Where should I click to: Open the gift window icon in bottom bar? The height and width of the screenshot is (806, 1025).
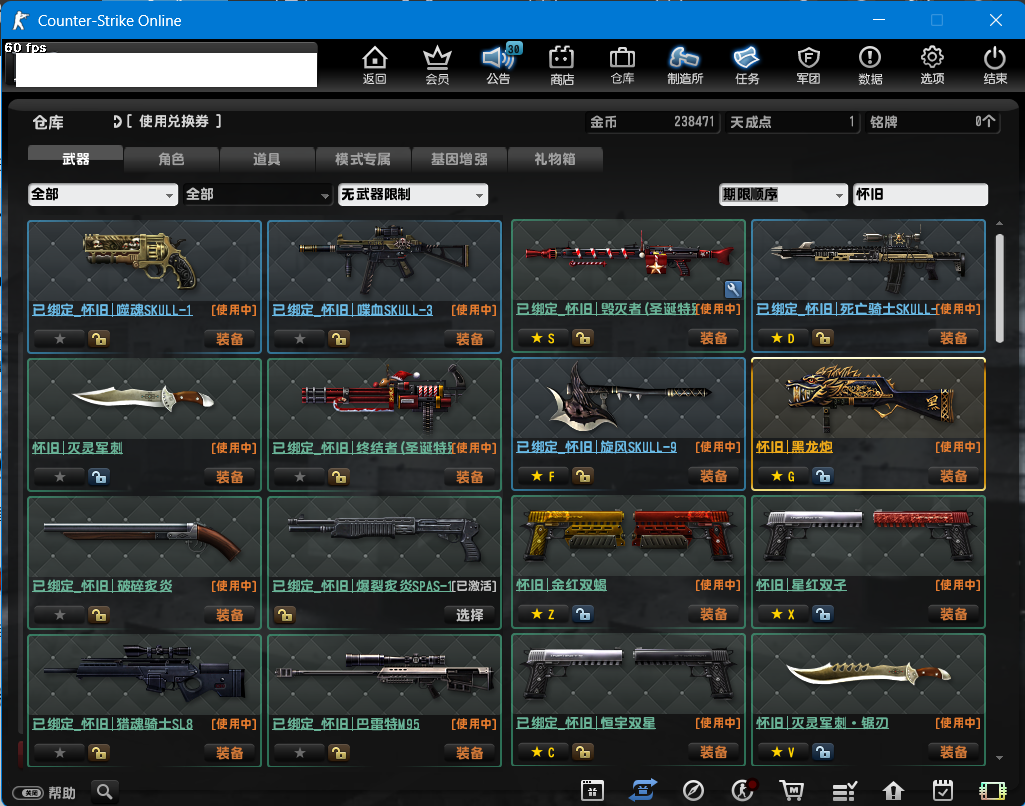click(592, 790)
